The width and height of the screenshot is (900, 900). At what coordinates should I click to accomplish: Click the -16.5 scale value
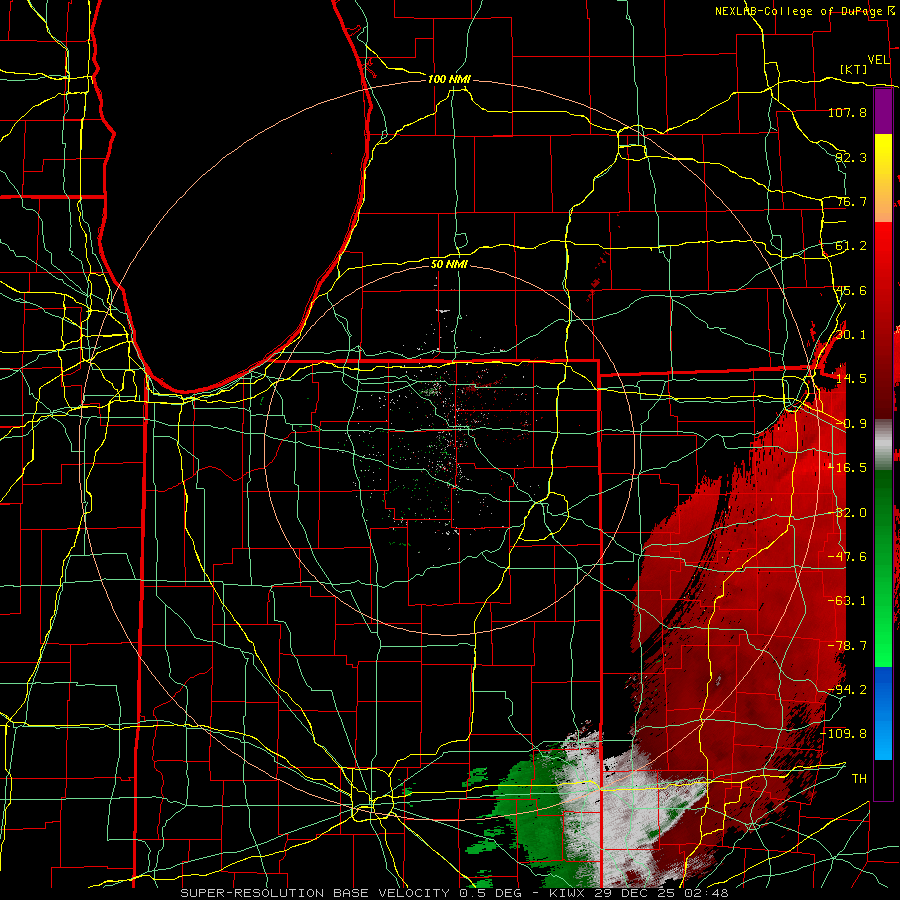pyautogui.click(x=847, y=468)
